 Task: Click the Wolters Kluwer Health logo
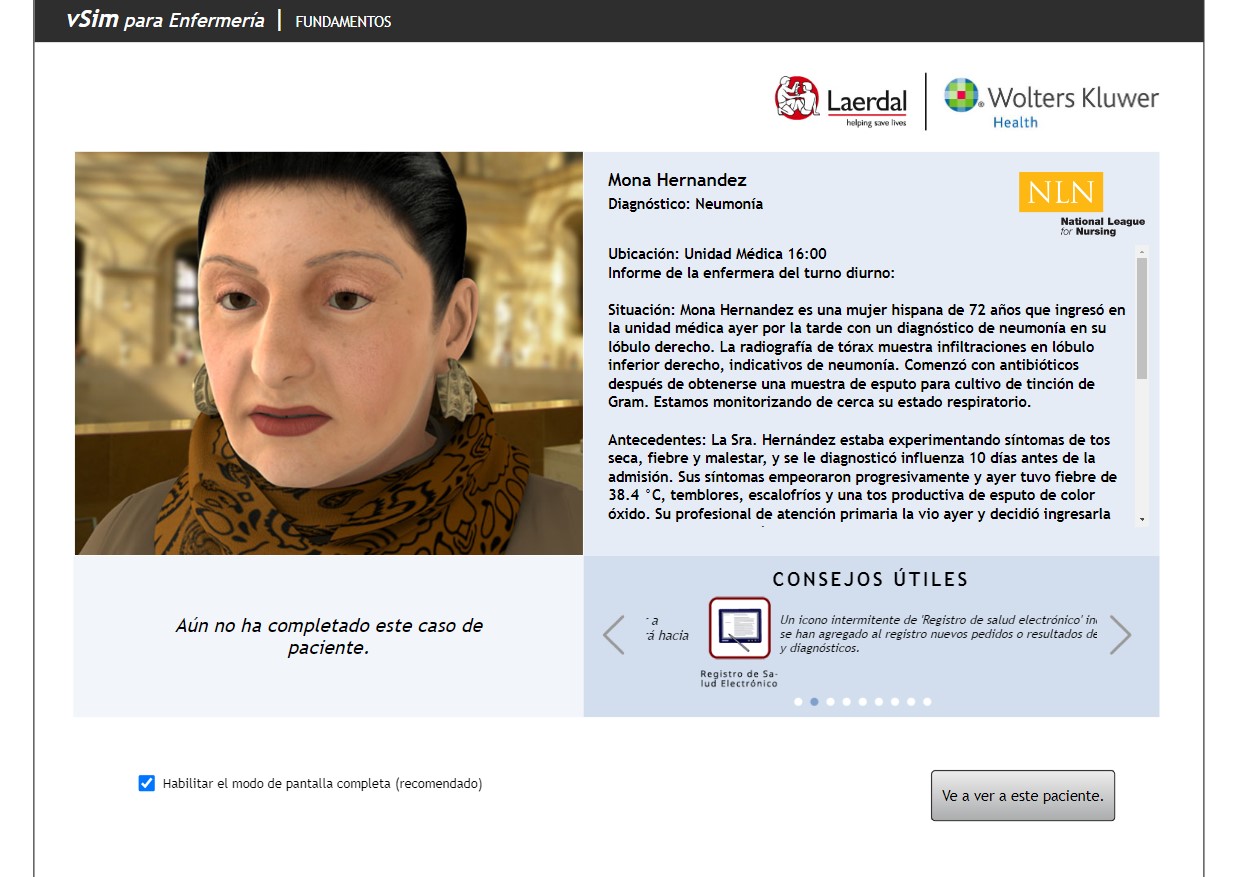click(1051, 103)
